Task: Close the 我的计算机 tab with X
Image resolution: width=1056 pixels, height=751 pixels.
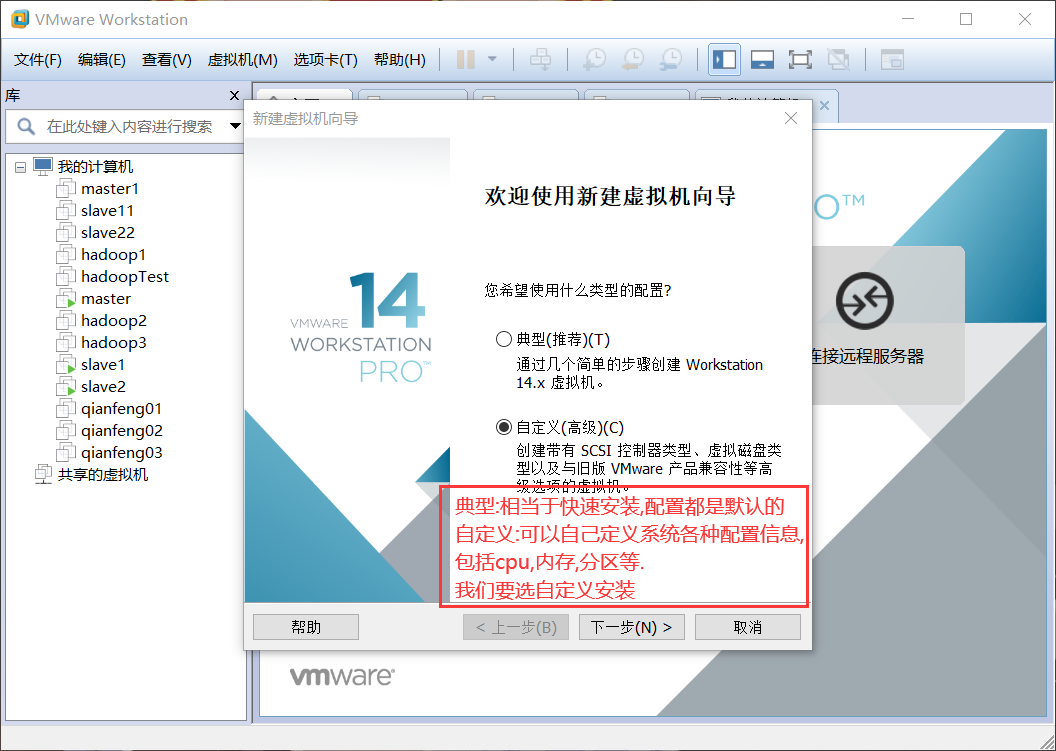Action: 824,106
